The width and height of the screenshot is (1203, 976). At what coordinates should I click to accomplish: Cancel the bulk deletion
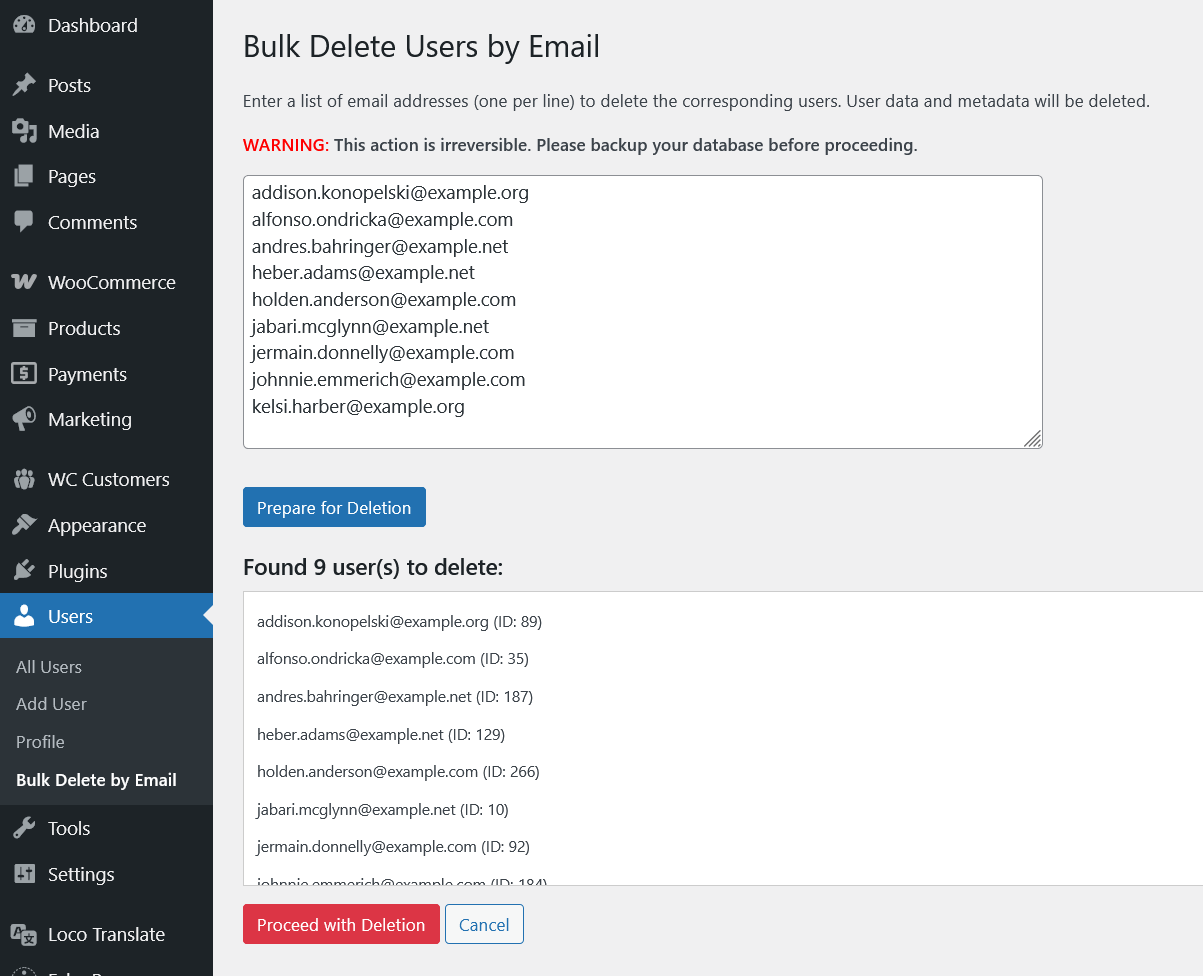(484, 925)
